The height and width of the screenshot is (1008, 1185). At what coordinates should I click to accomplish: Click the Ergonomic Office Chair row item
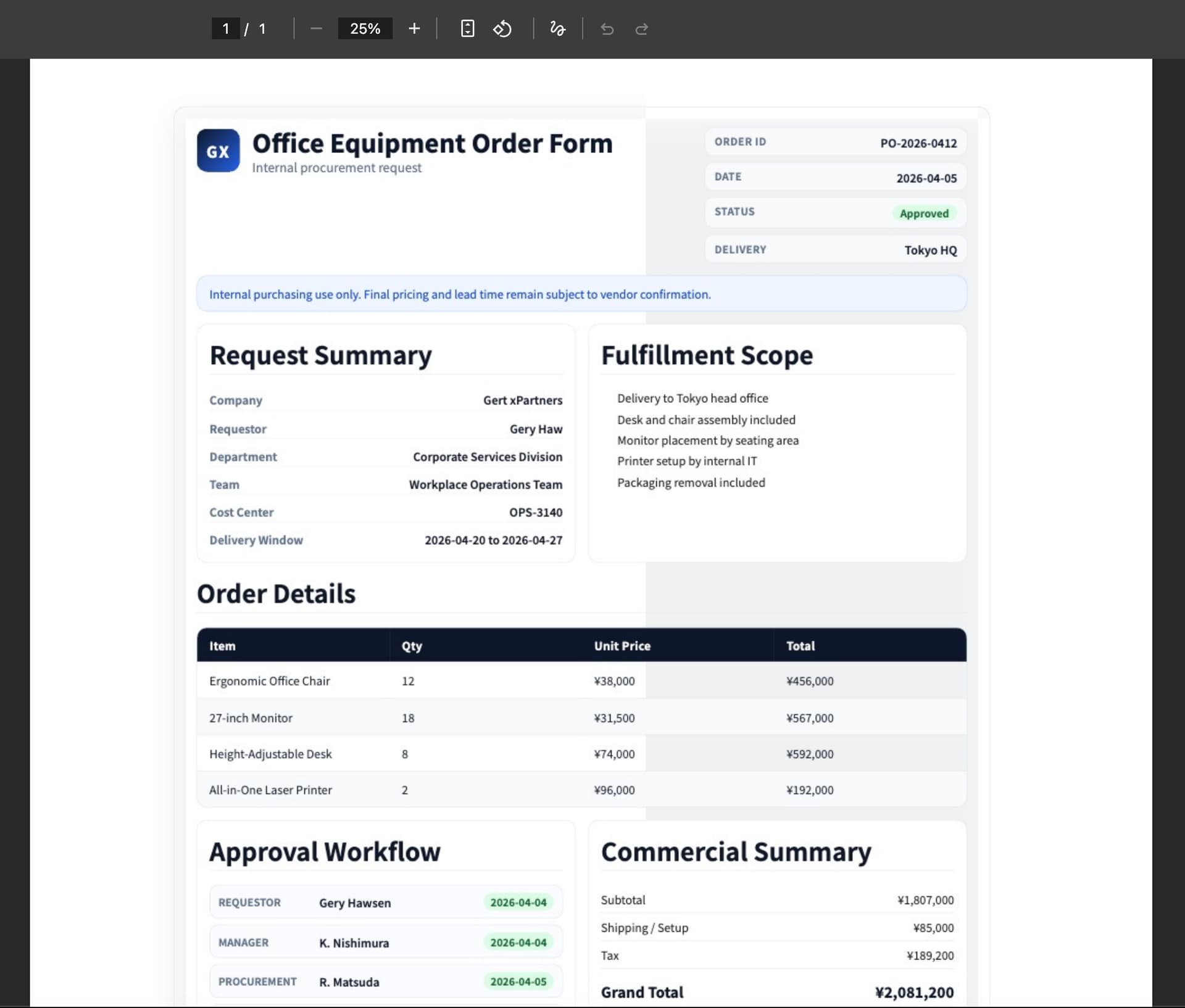click(270, 681)
